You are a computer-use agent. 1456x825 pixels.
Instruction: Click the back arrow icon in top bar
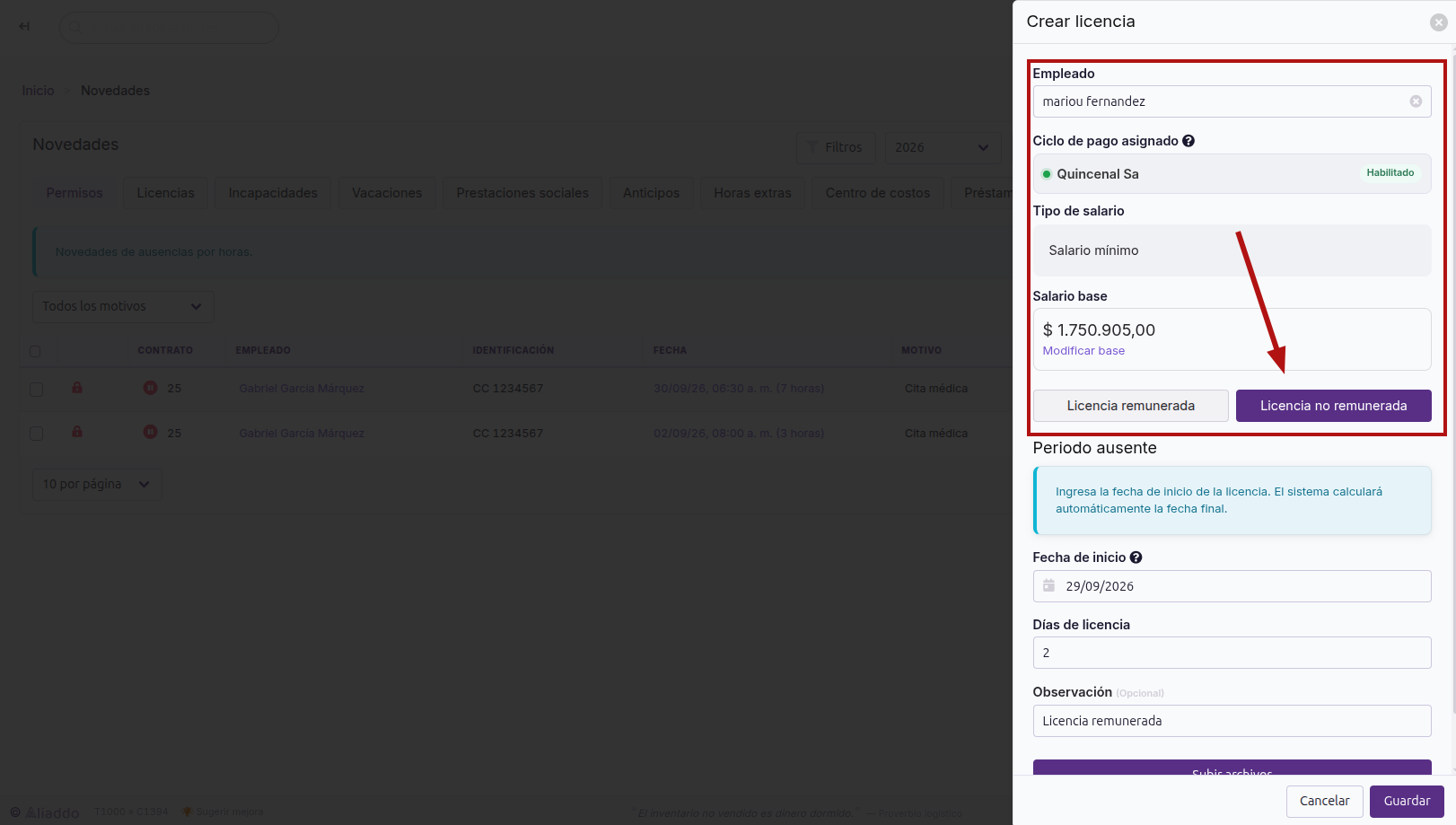pyautogui.click(x=24, y=26)
